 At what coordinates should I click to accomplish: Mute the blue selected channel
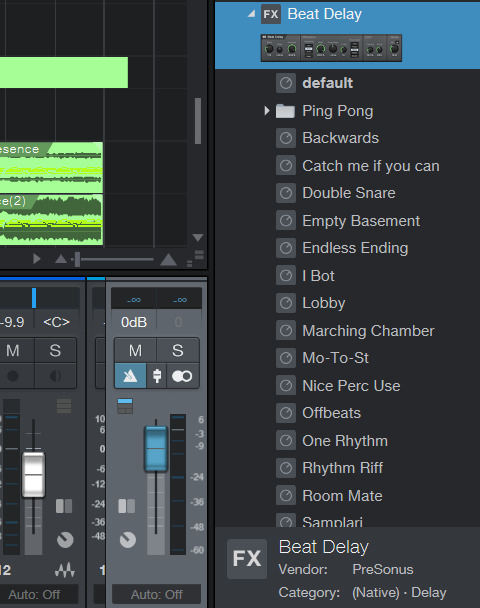[135, 351]
